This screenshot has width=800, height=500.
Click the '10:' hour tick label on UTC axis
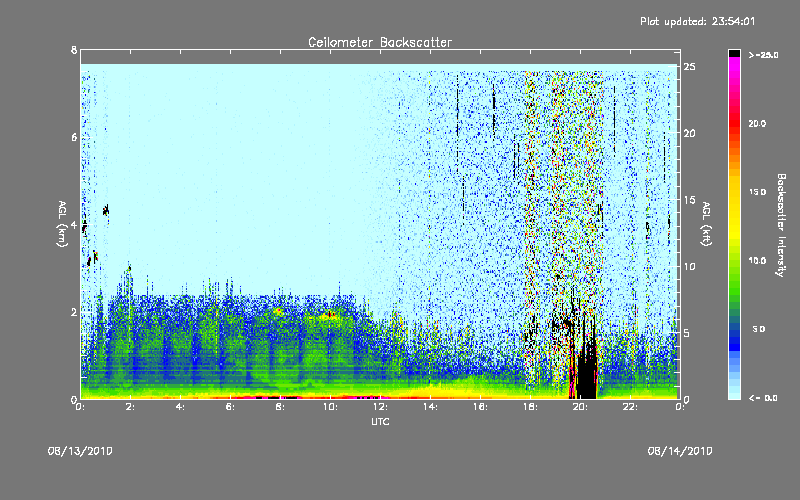tap(330, 407)
